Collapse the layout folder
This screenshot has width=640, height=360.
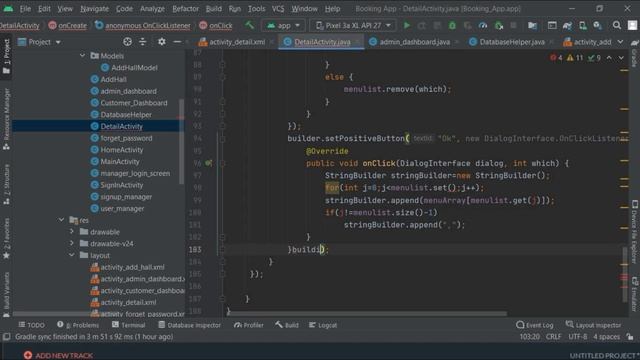[72, 255]
